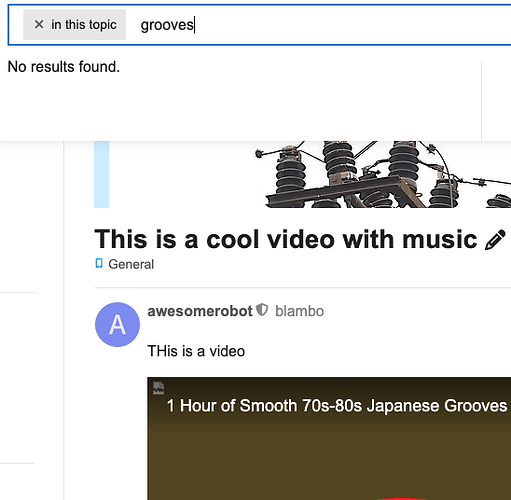The height and width of the screenshot is (500, 511).
Task: Click the blambo name next to the shield
Action: pyautogui.click(x=299, y=311)
